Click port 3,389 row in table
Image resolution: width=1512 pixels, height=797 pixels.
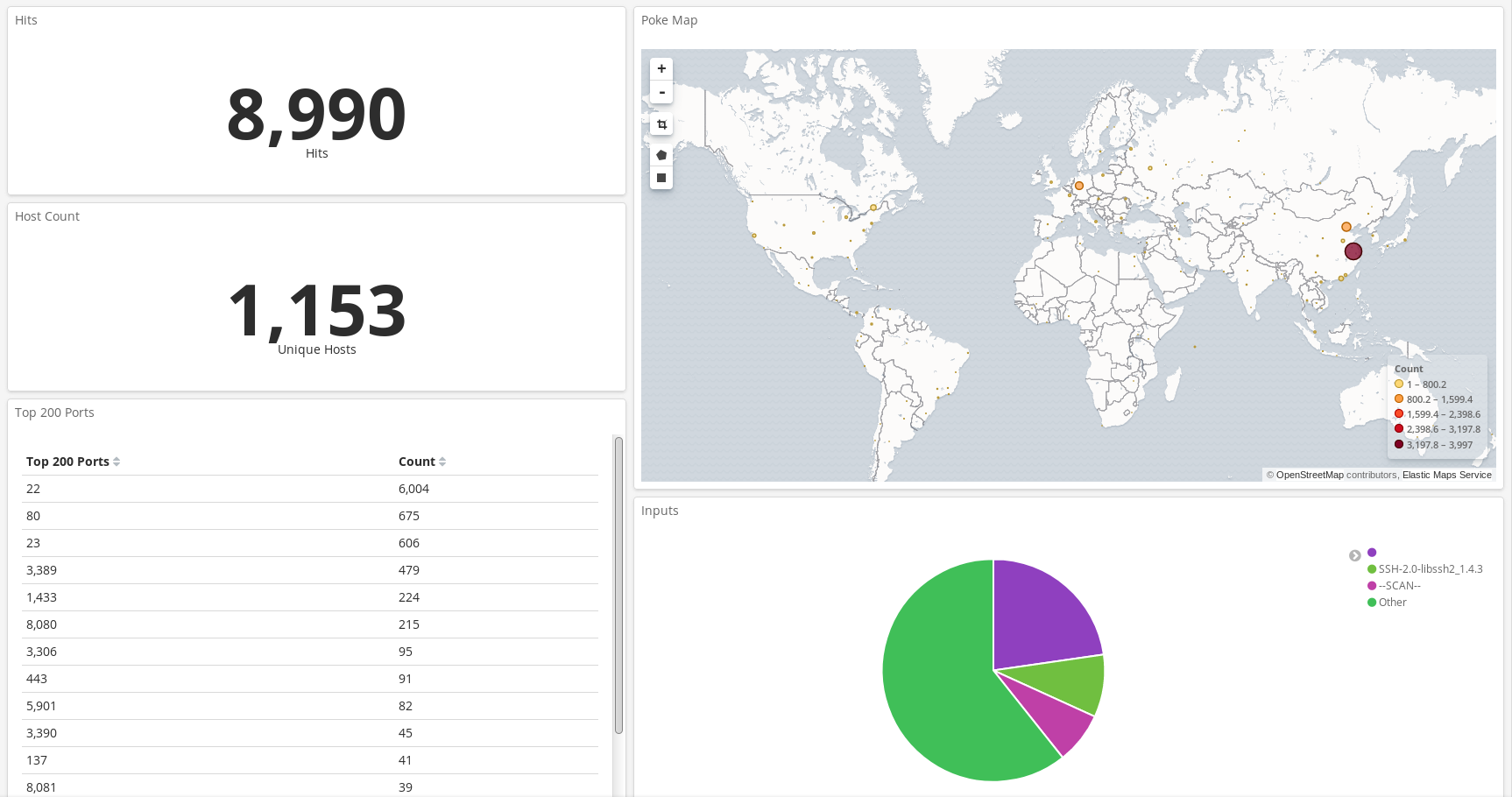[x=41, y=570]
